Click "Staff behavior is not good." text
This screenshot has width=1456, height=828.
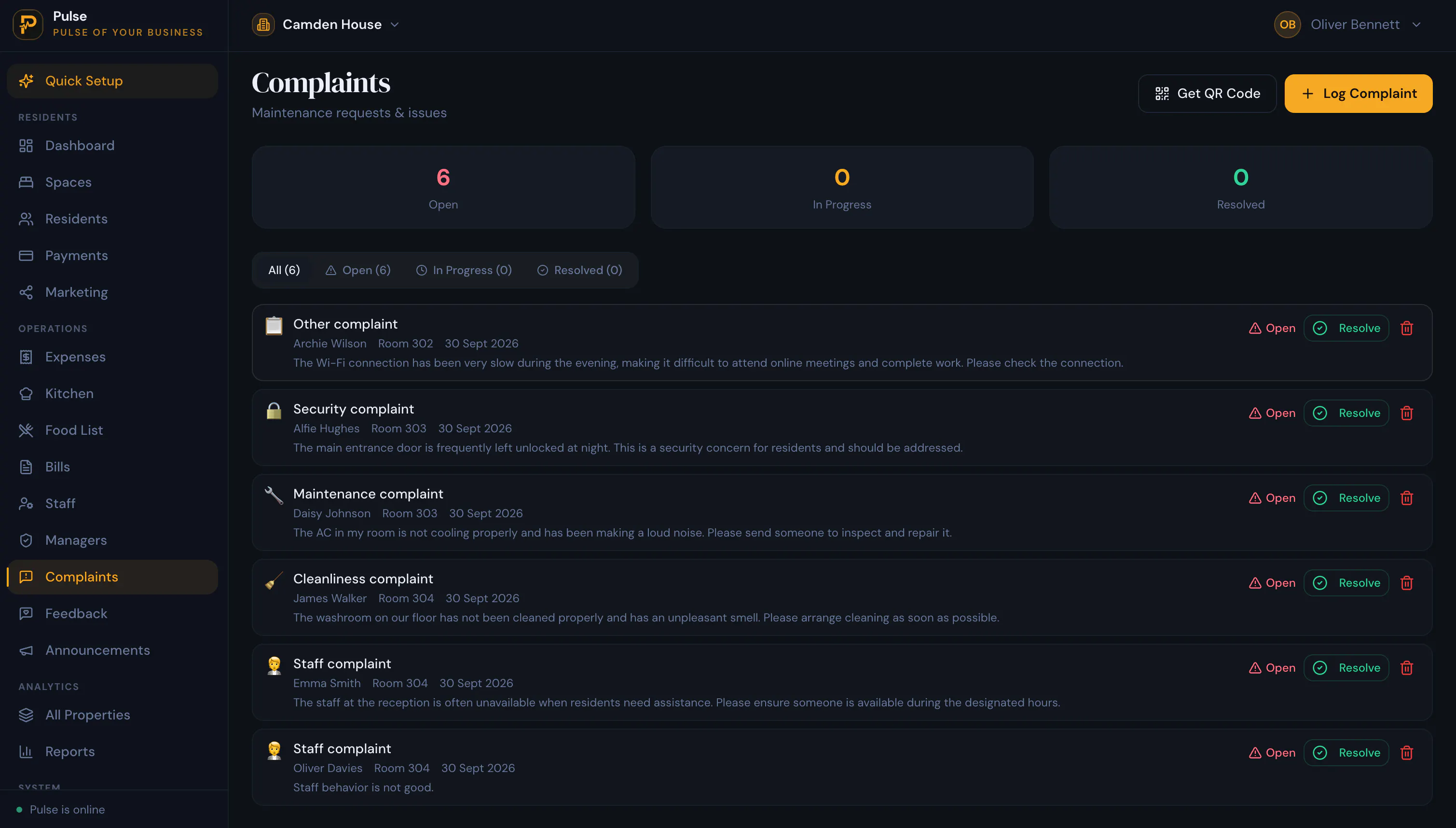coord(363,787)
